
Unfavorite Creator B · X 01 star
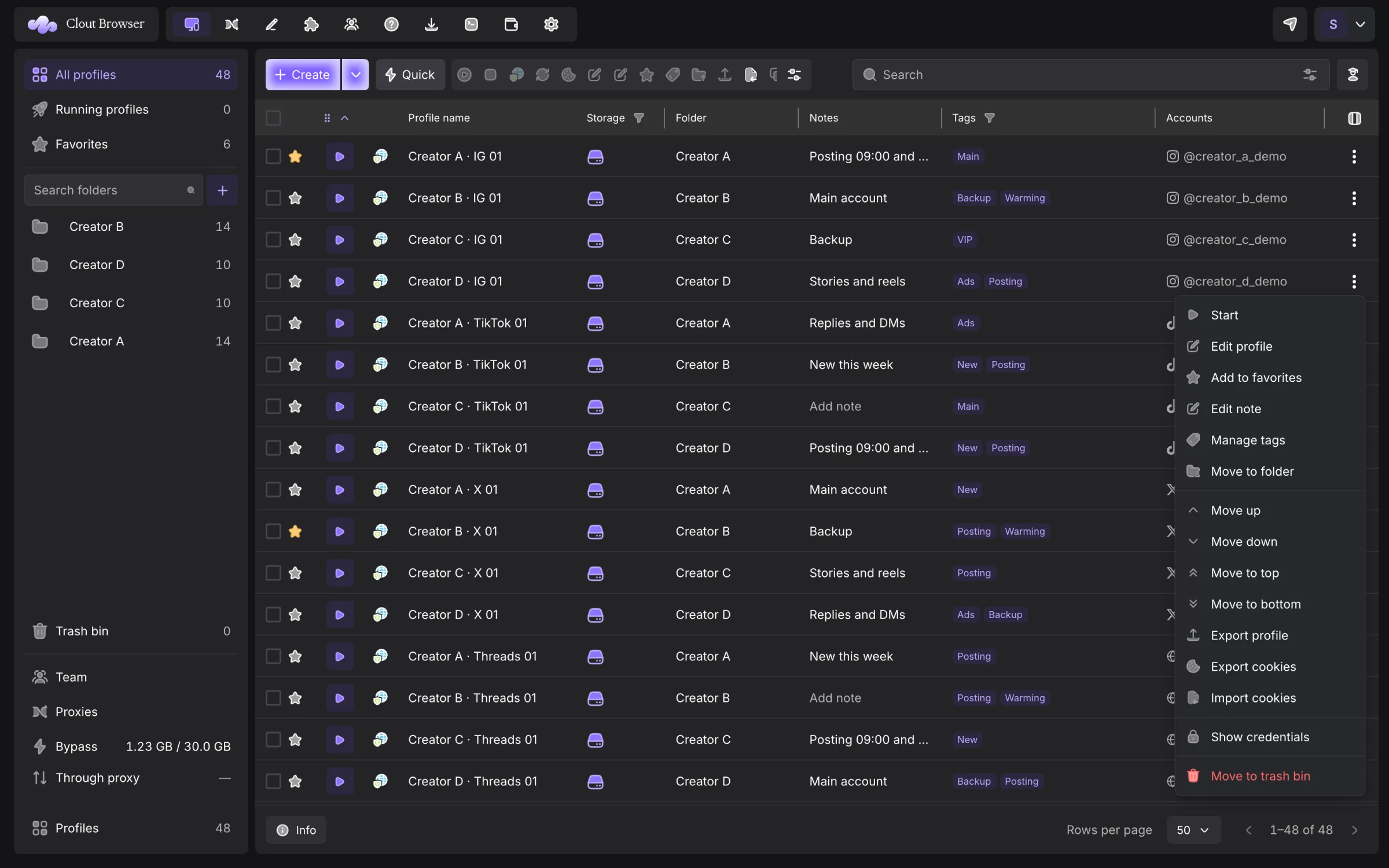[x=295, y=531]
